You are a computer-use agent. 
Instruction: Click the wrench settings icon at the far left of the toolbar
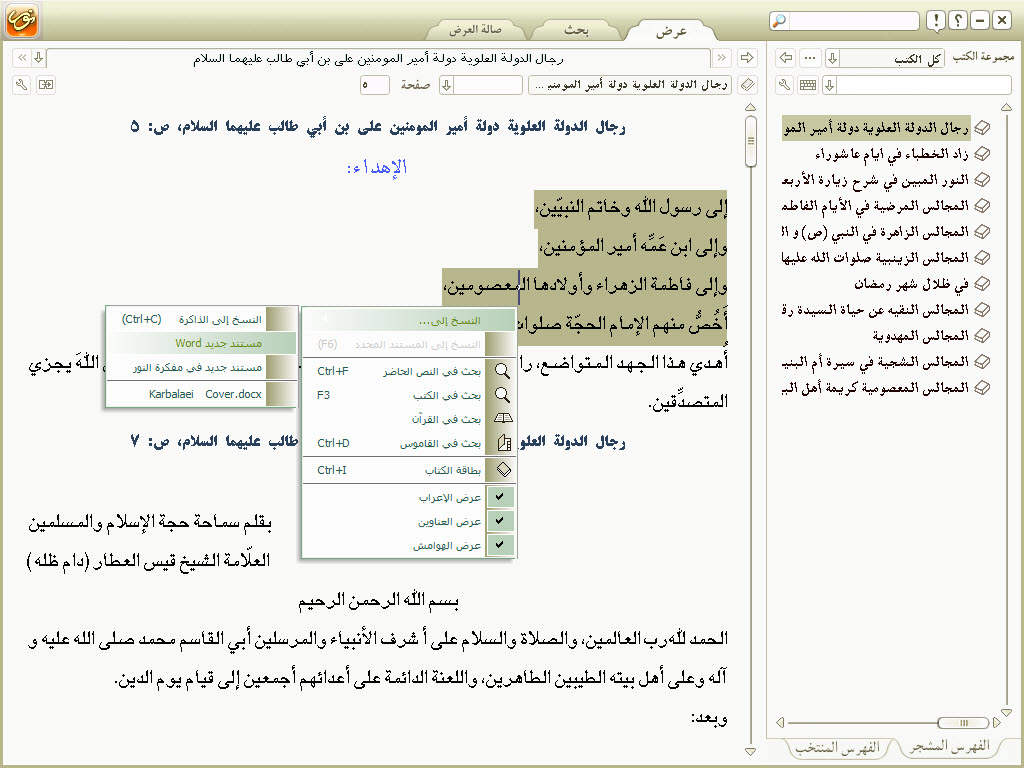tap(22, 85)
